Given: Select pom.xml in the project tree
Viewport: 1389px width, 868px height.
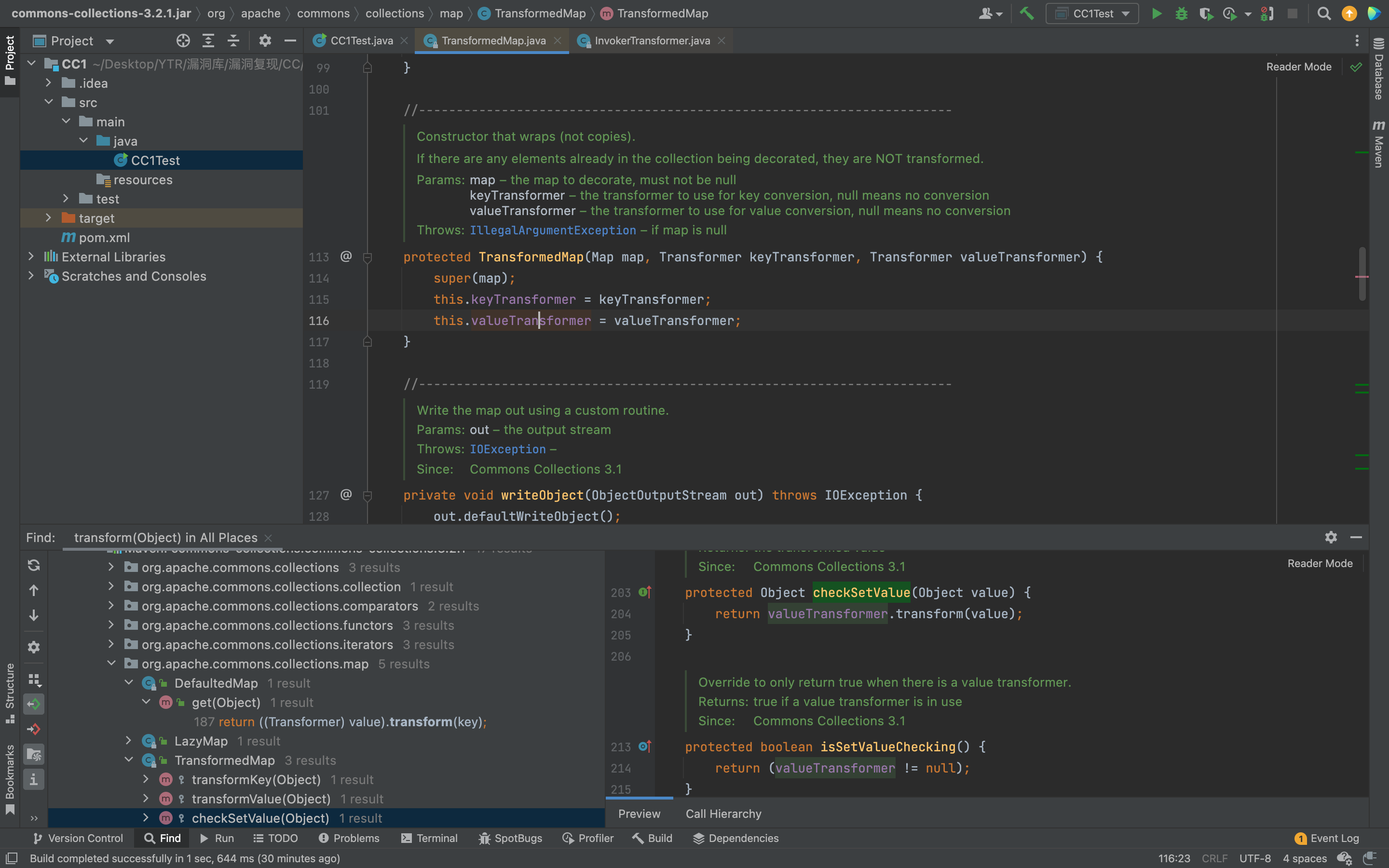Looking at the screenshot, I should tap(104, 238).
